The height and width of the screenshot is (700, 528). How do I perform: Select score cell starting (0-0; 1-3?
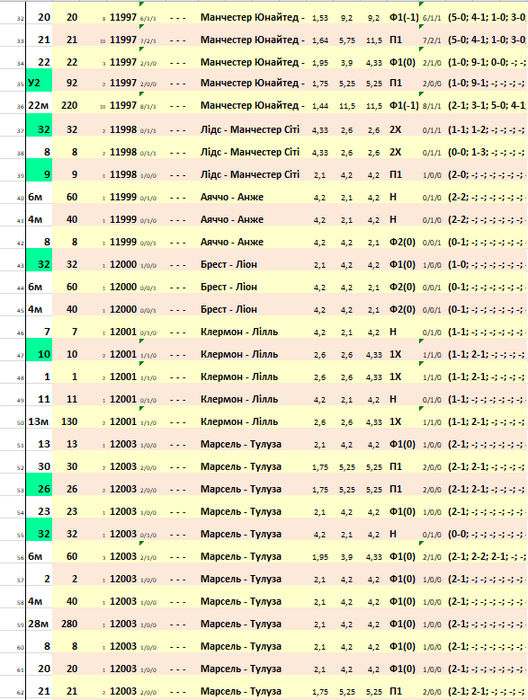coord(487,152)
